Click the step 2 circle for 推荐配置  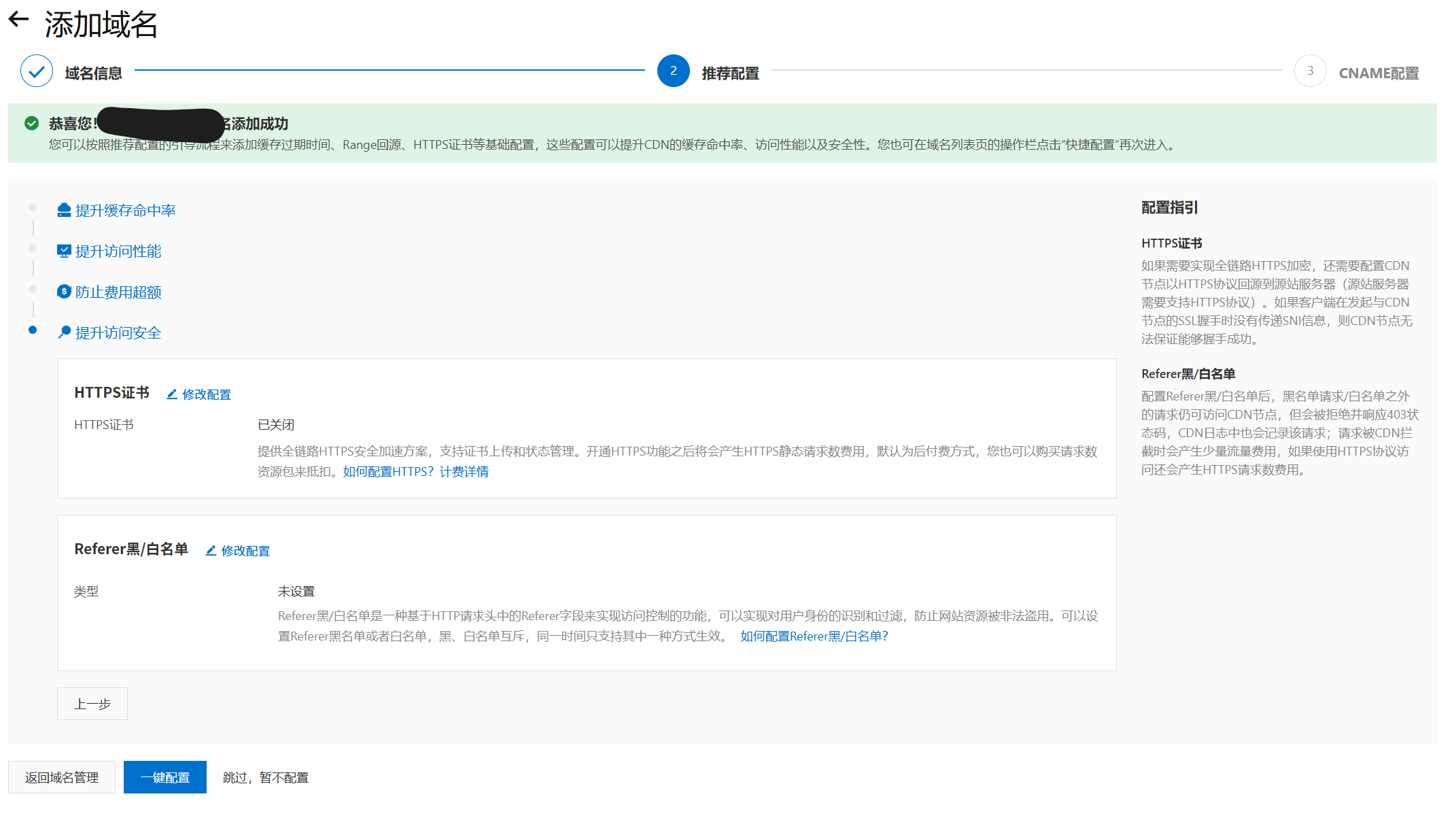(673, 71)
